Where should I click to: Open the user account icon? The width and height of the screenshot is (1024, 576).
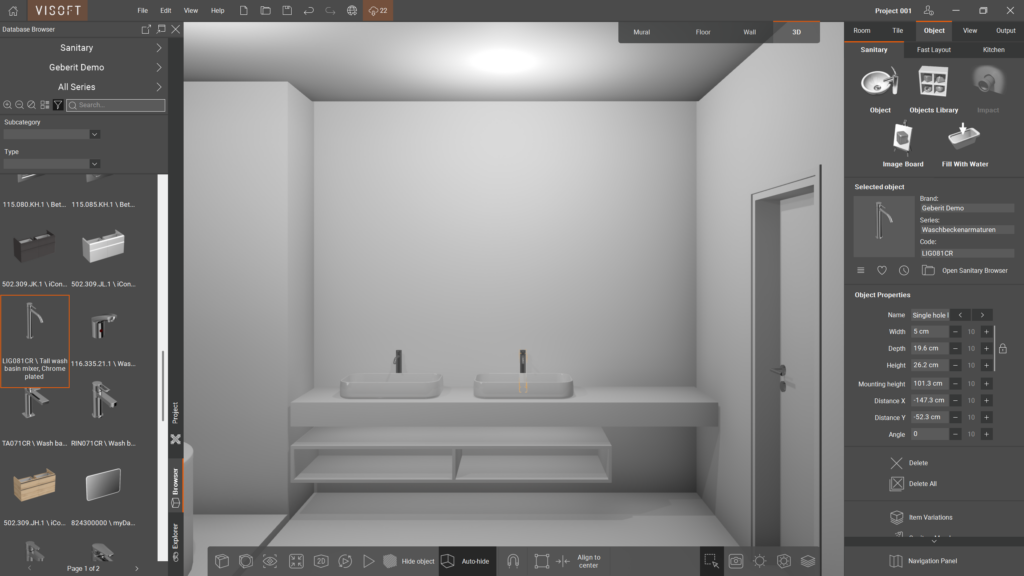929,10
